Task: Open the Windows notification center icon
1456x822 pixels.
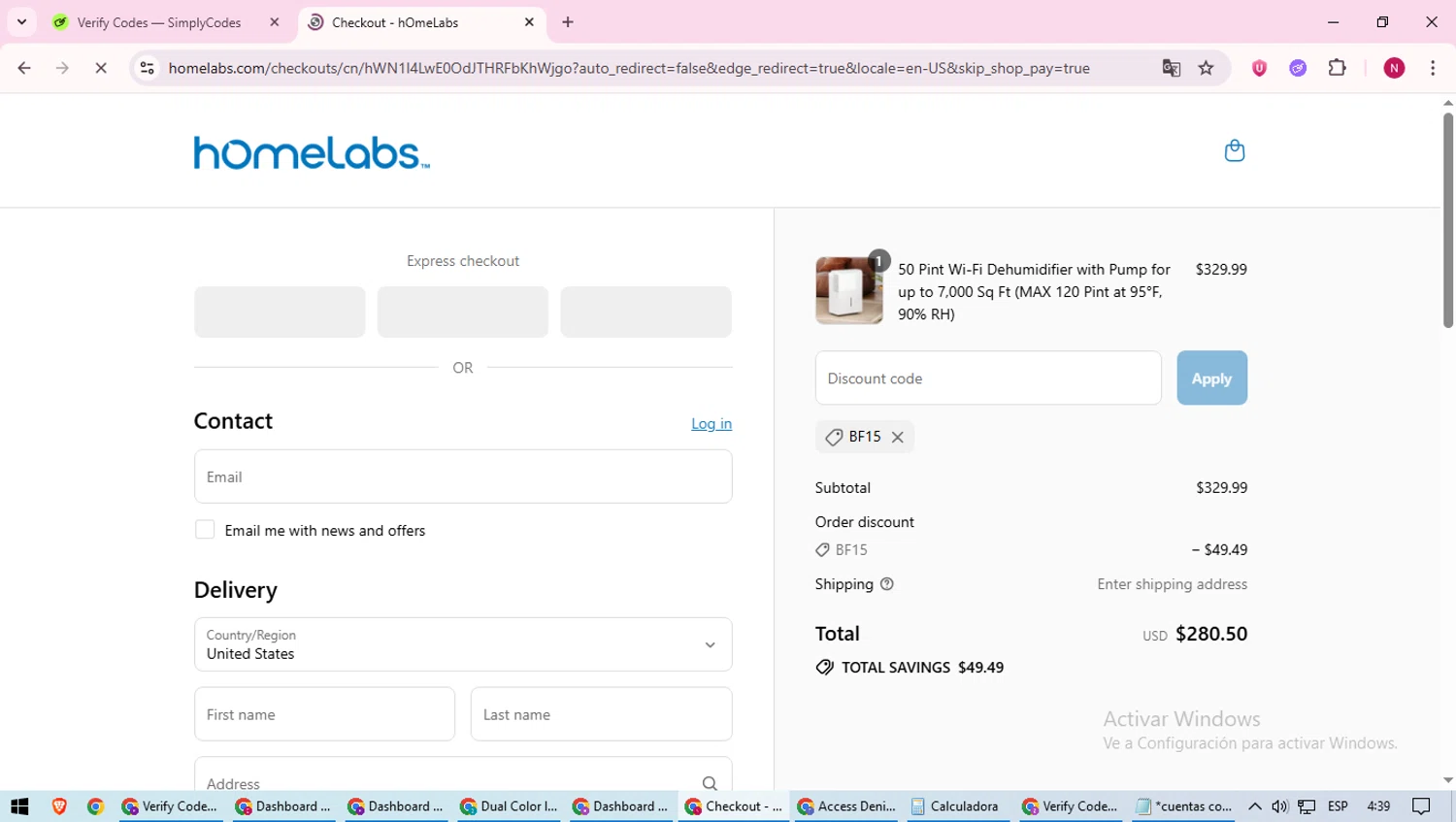Action: (x=1422, y=806)
